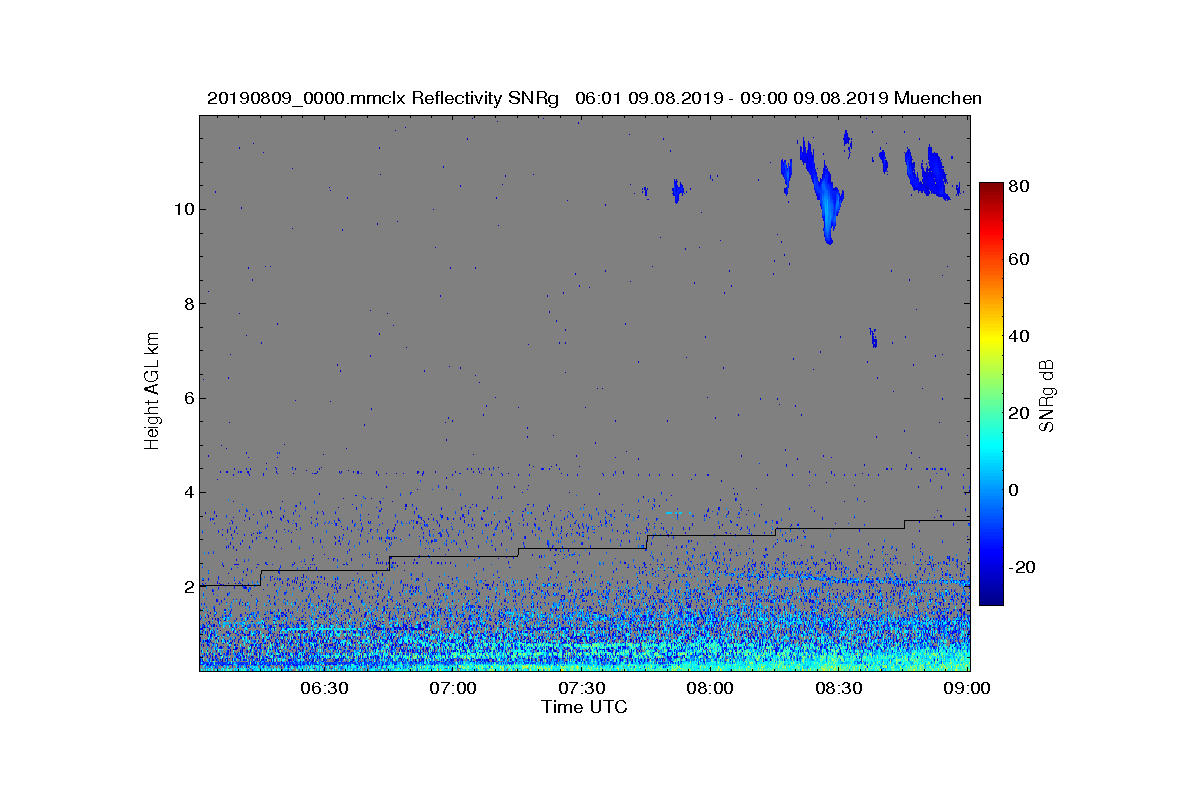Click the dark red top of the colorbar
Image resolution: width=1200 pixels, height=800 pixels.
pos(991,190)
